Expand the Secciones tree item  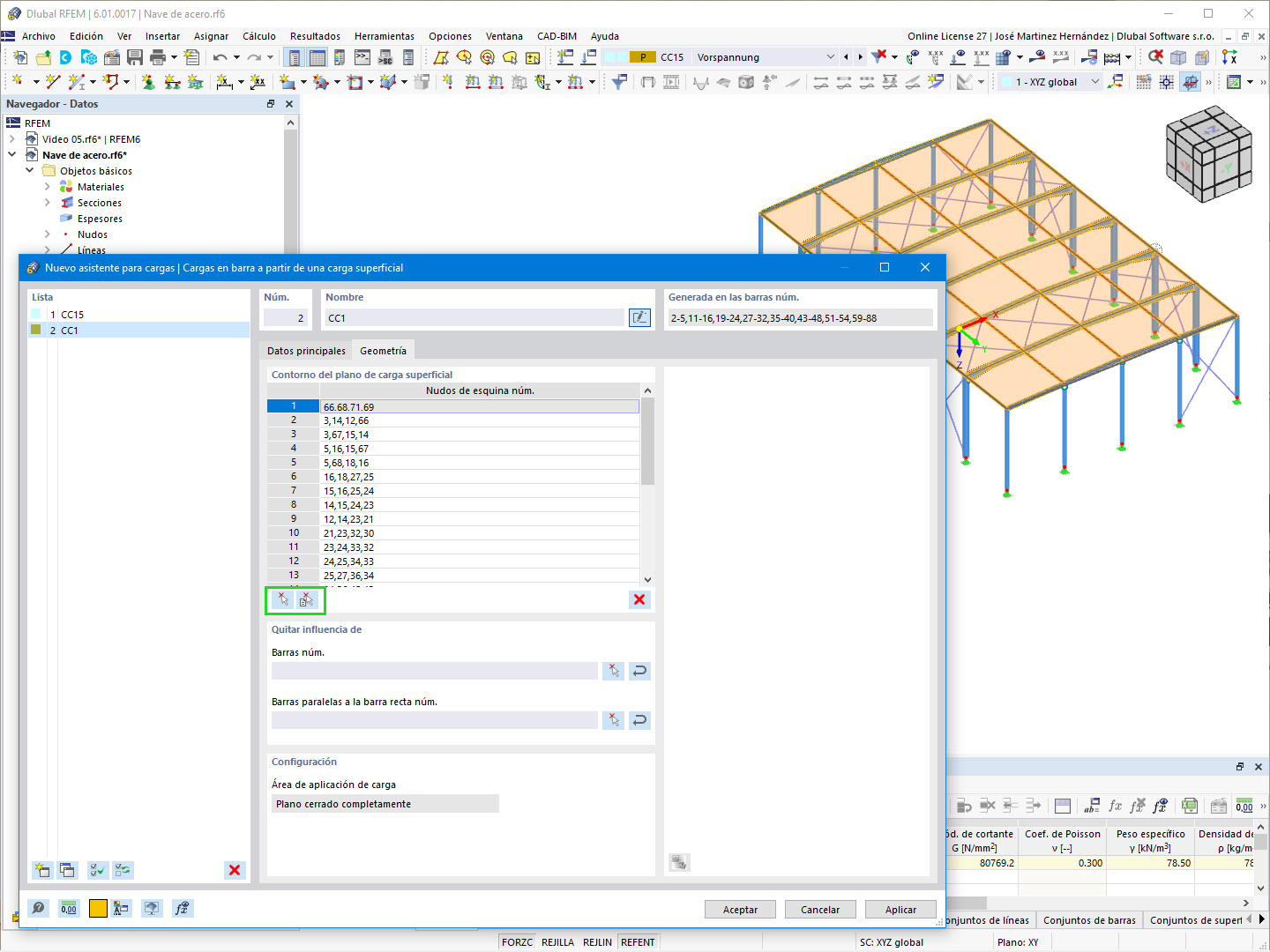[48, 203]
